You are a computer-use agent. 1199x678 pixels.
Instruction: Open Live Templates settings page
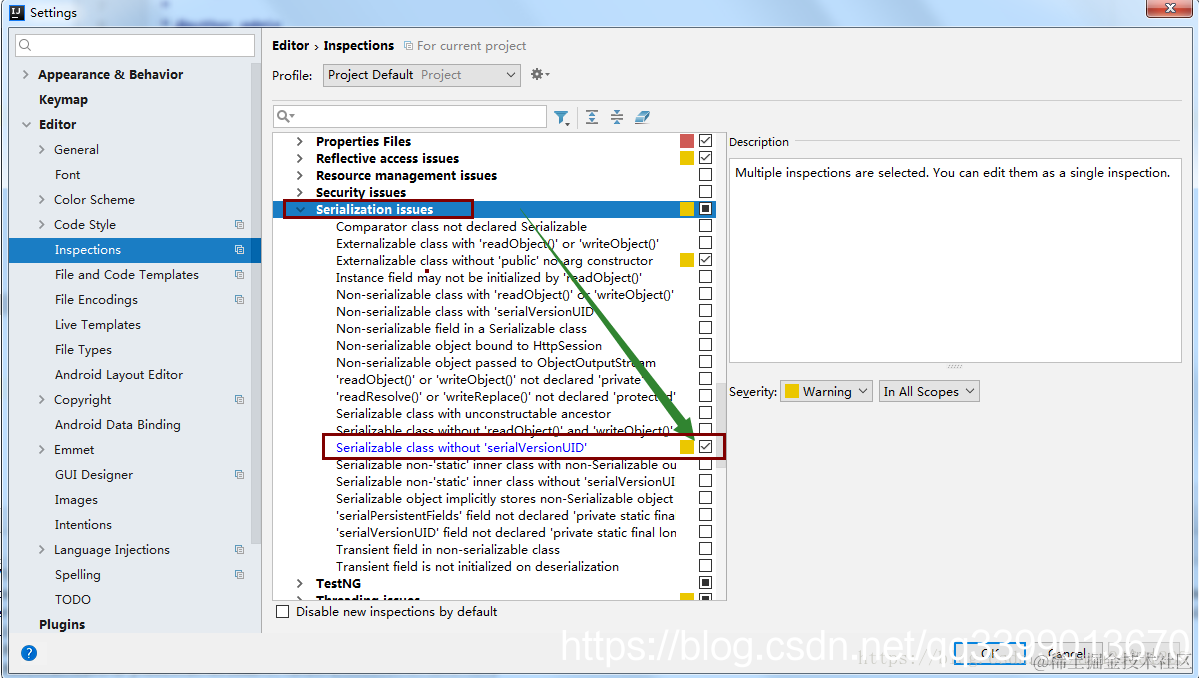point(98,325)
